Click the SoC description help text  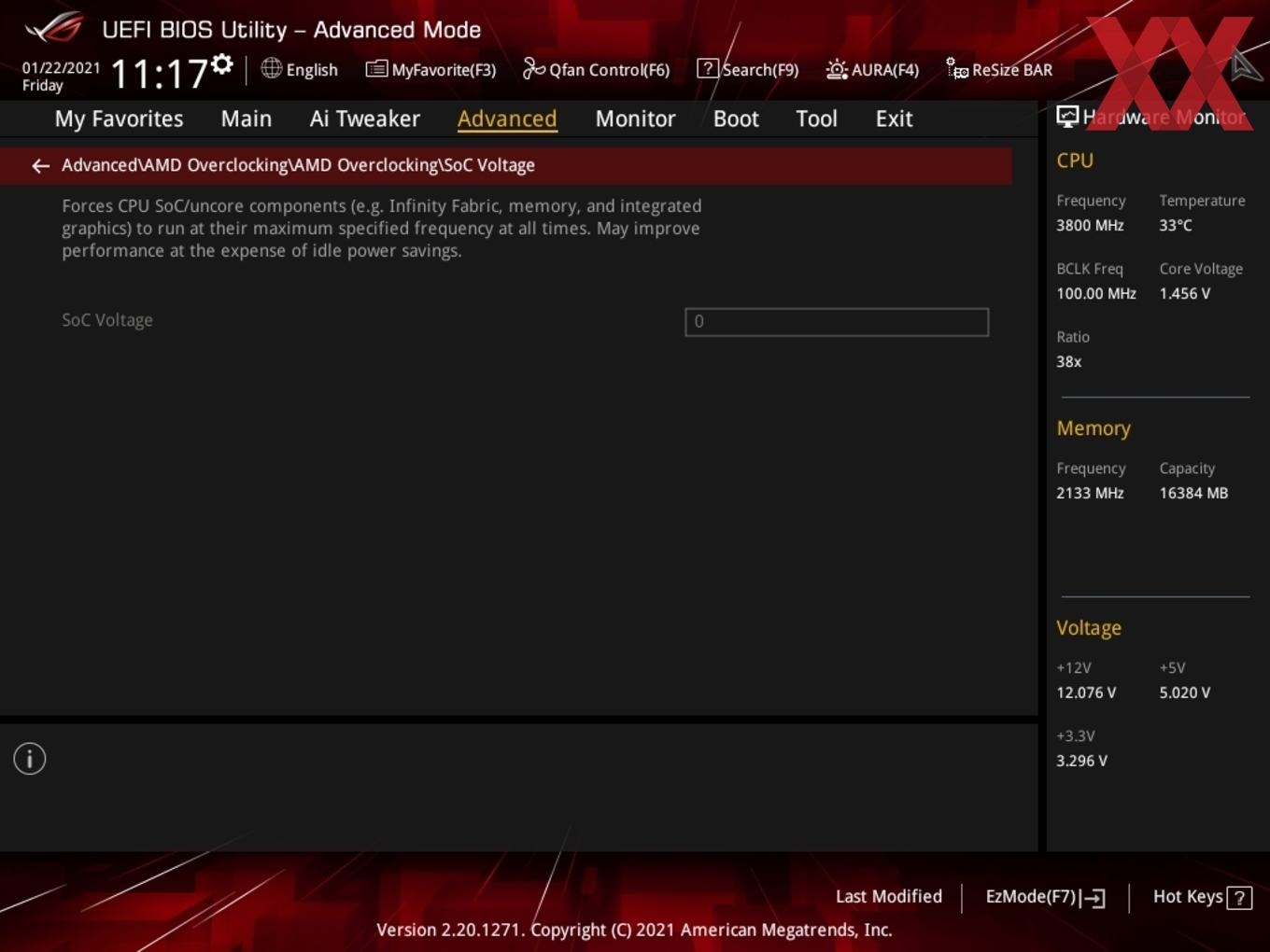pyautogui.click(x=382, y=229)
